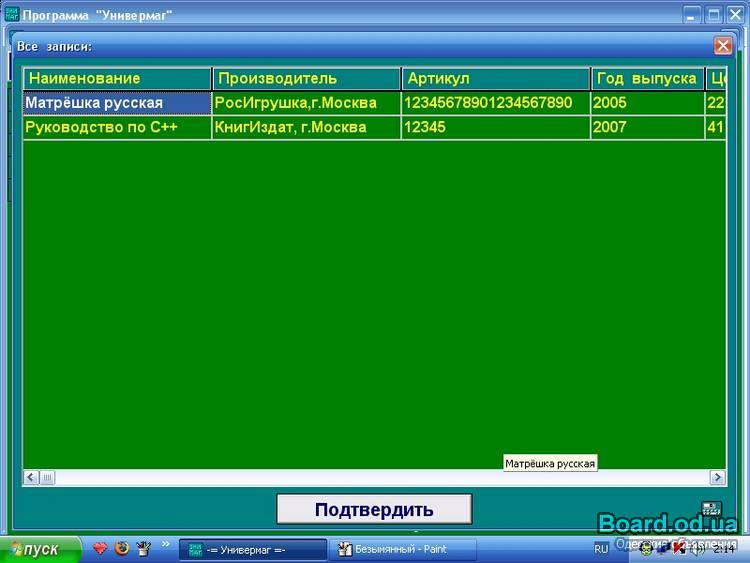Select the Руководство по C++ row

point(117,128)
